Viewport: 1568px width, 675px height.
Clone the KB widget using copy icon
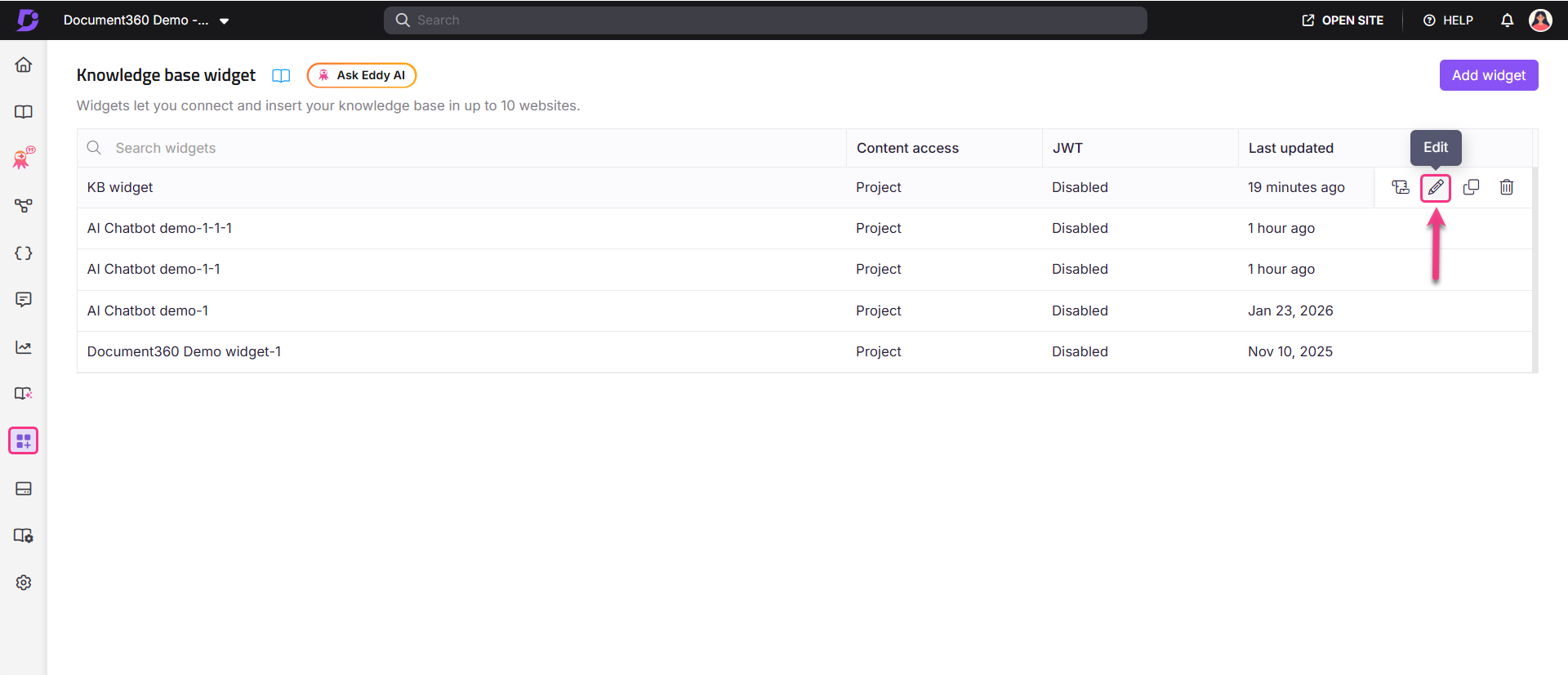click(1471, 187)
